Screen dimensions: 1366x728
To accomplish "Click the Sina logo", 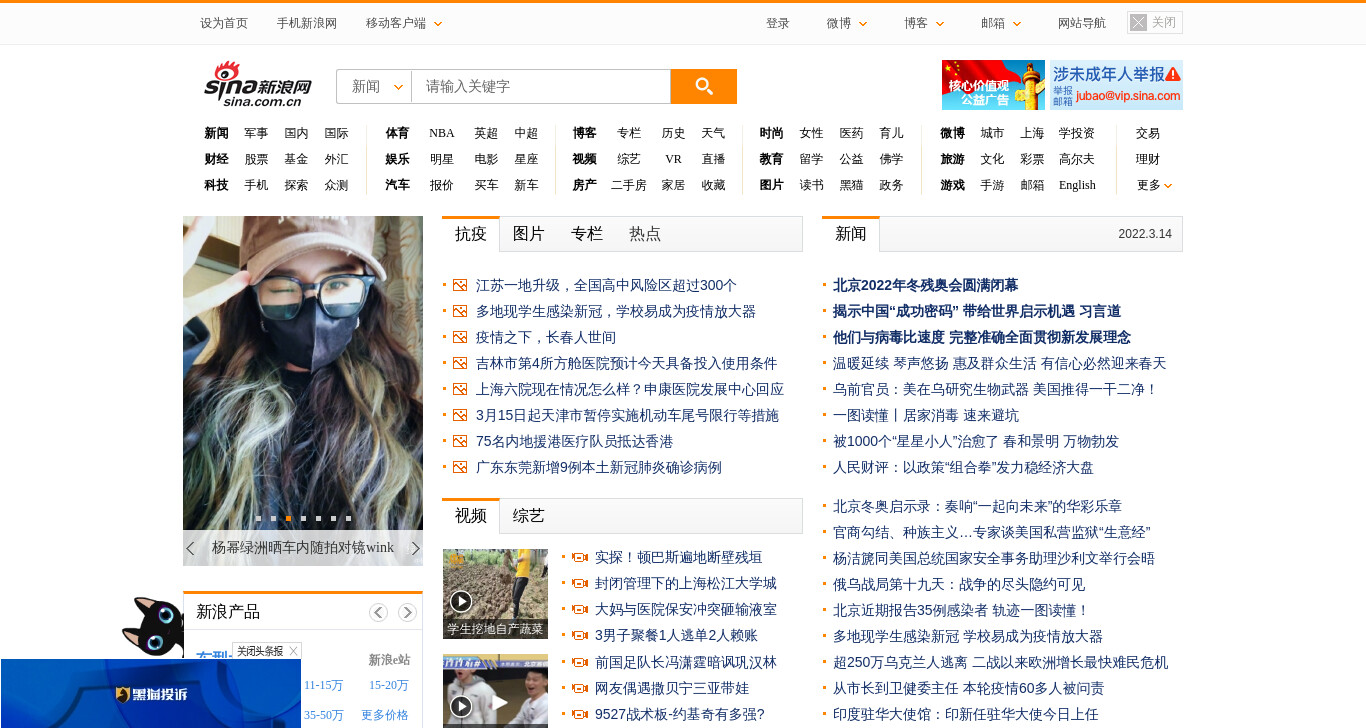I will pyautogui.click(x=258, y=84).
